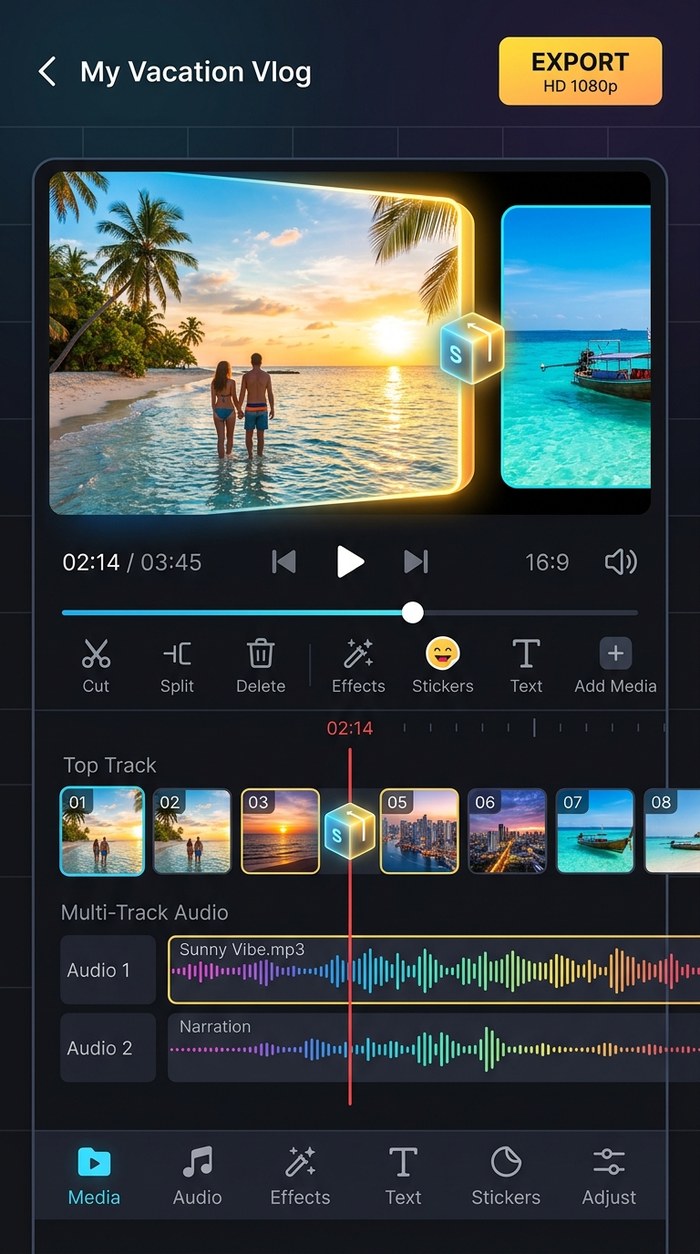Select clip 05 city skyline thumbnail
Screen dimensions: 700x1254
pos(419,831)
